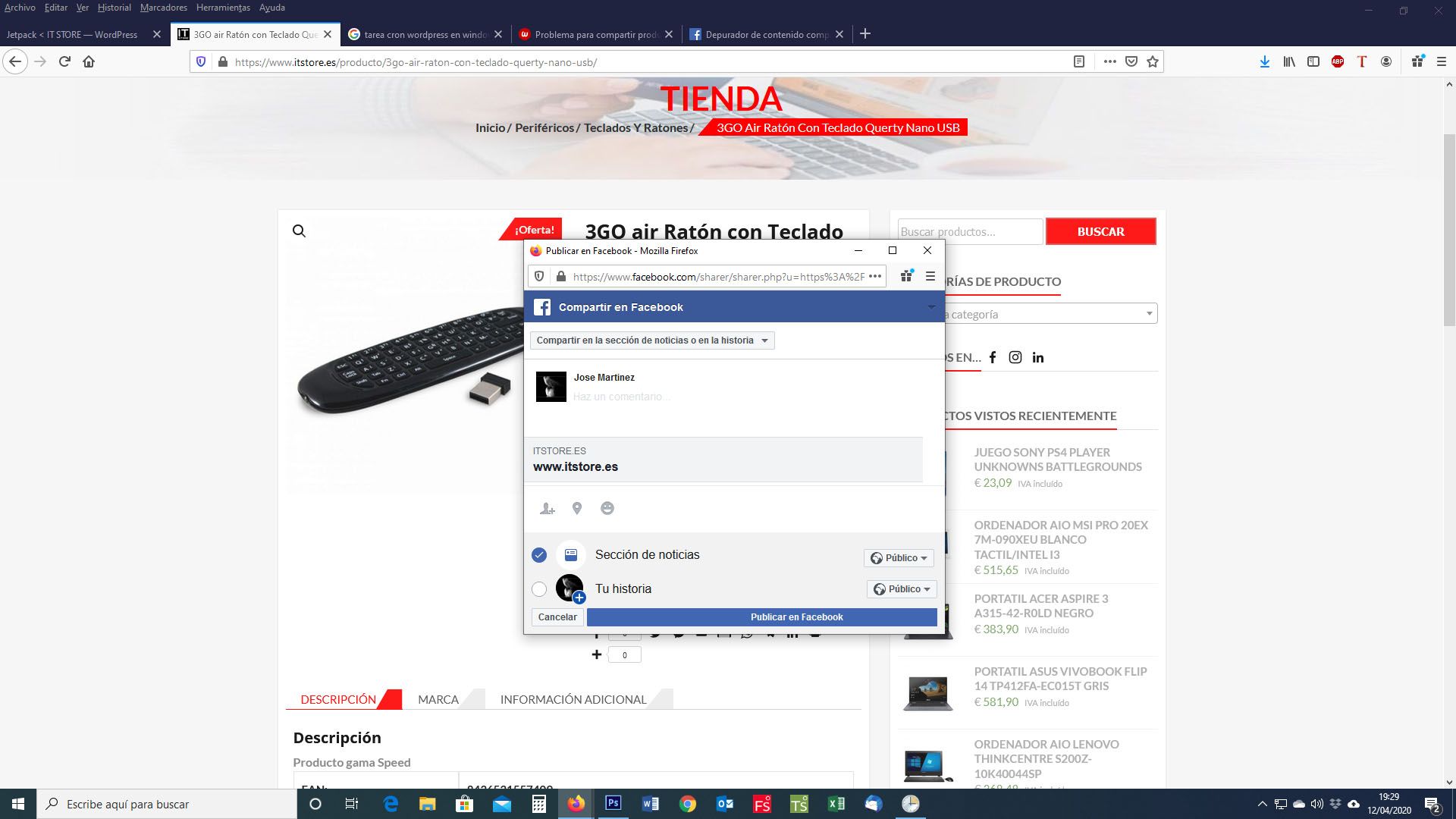Screen dimensions: 1456x819
Task: Open the PORTATIL ASUS VIVOBOOK FLIP product link
Action: tap(1060, 679)
